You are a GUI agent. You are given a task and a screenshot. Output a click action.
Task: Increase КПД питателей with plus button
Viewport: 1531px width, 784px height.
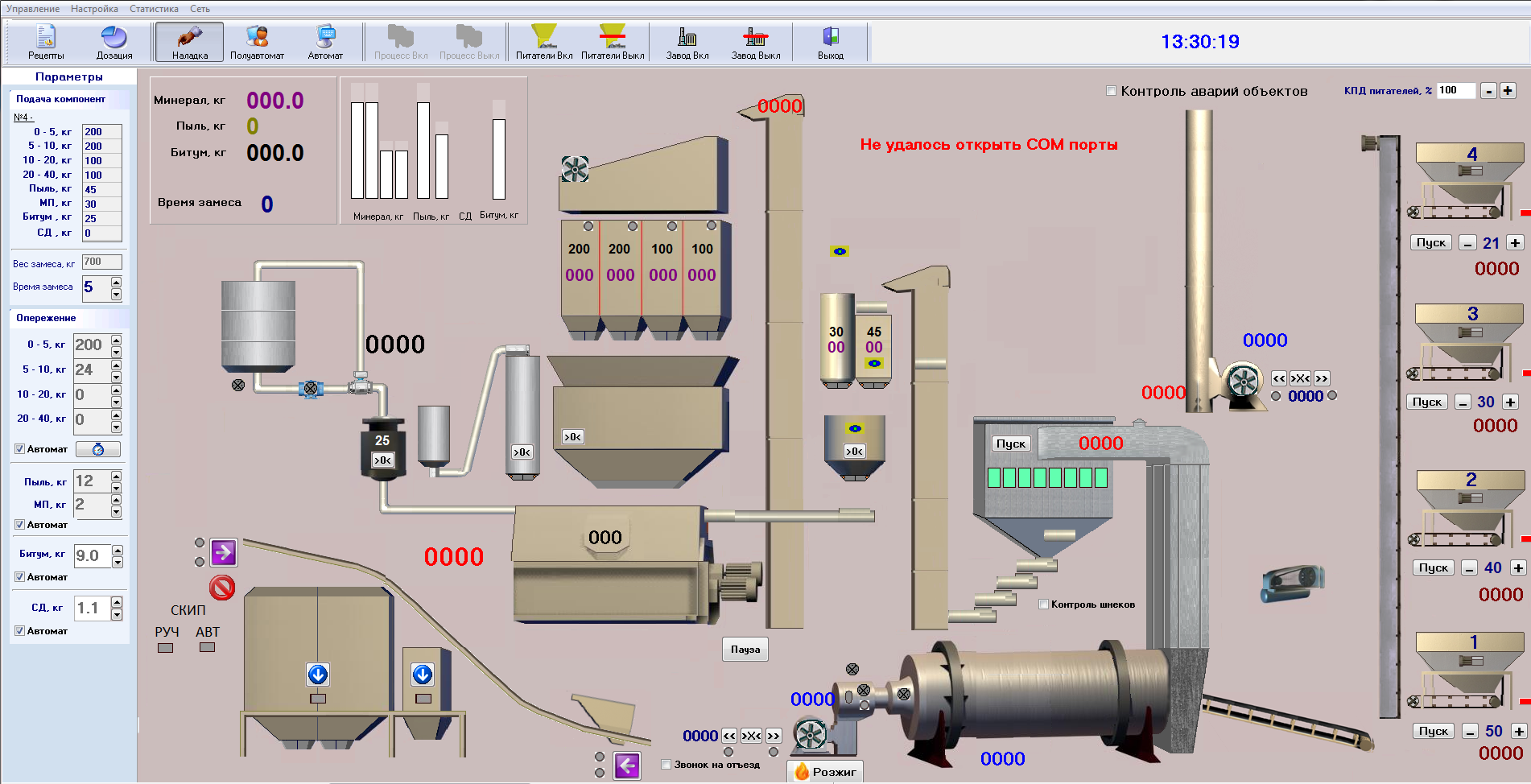(x=1508, y=91)
